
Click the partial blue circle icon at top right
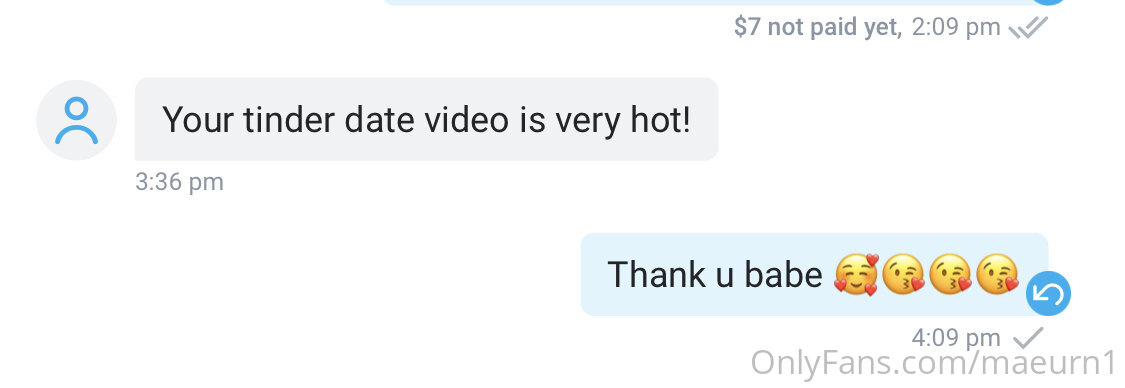pyautogui.click(x=1049, y=2)
